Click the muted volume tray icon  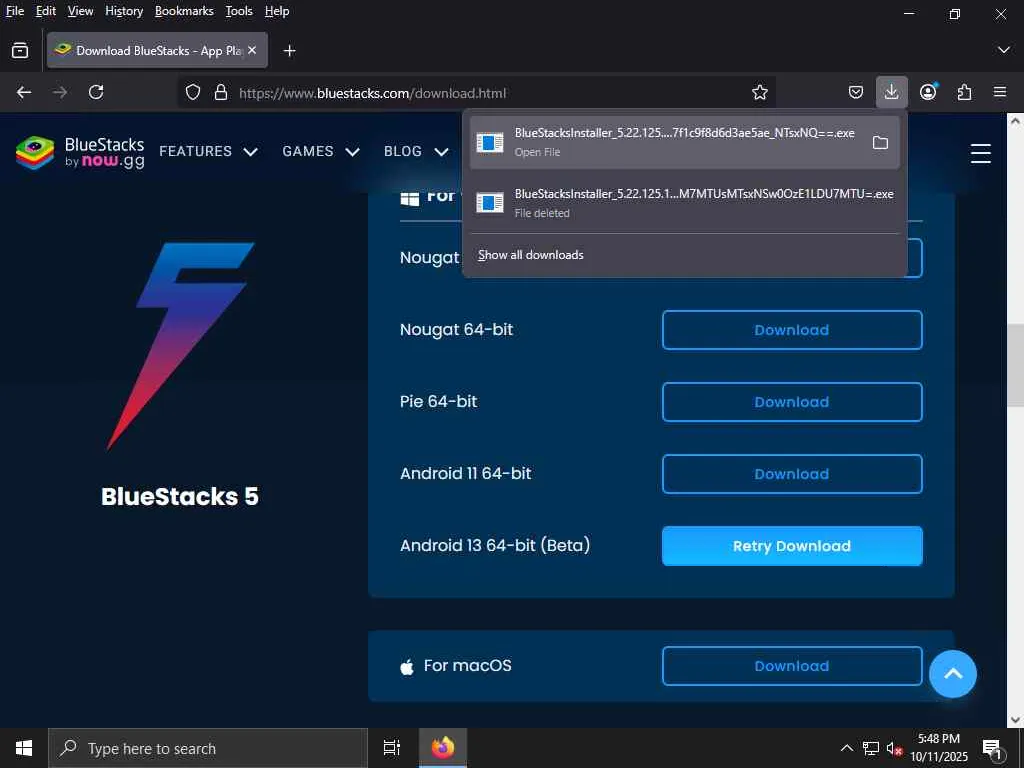tap(894, 748)
